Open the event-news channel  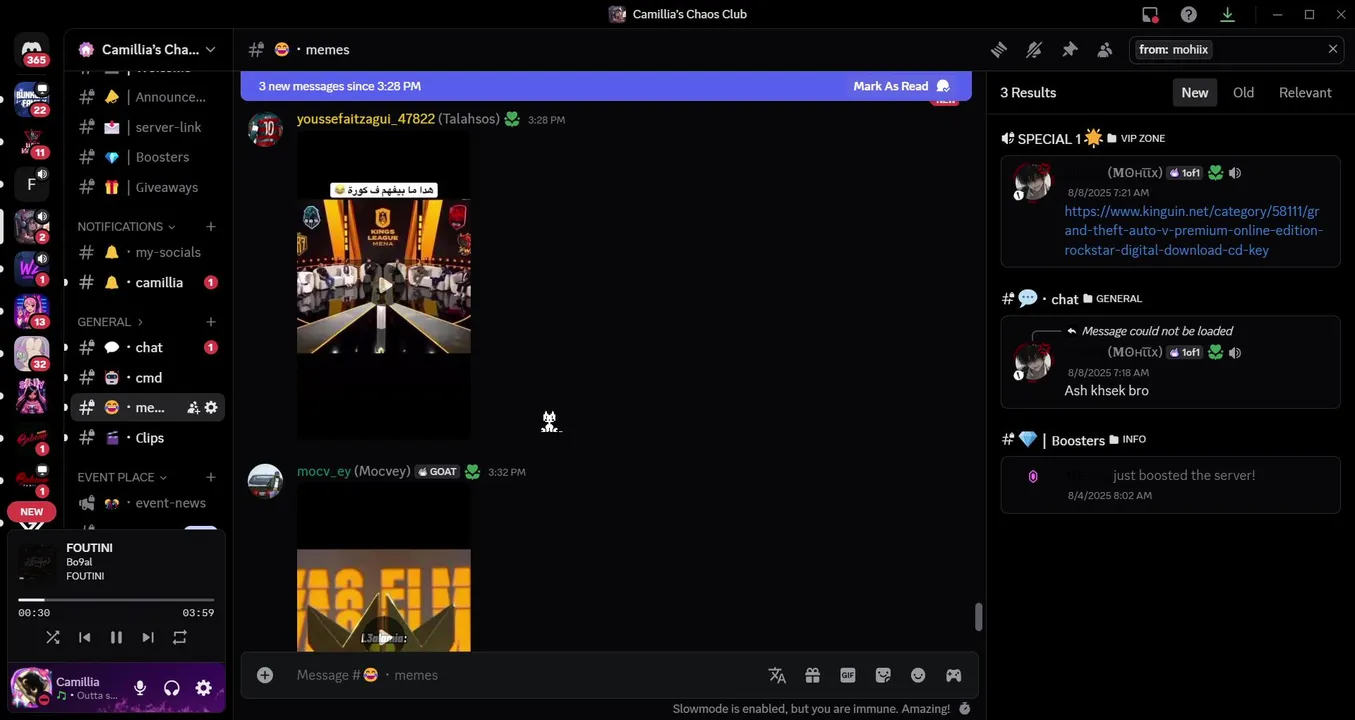(148, 503)
